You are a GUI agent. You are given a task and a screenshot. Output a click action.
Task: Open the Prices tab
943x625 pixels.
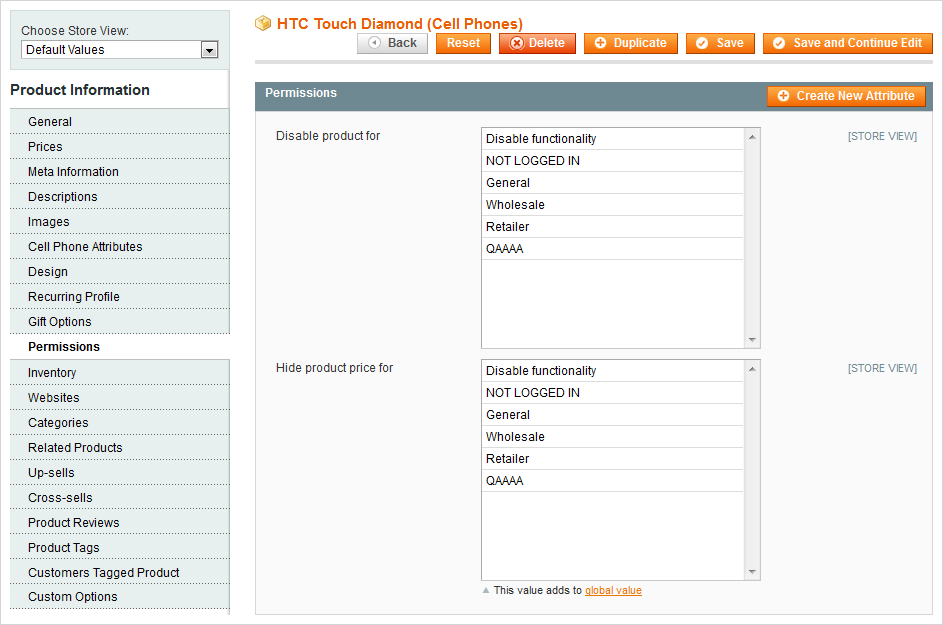coord(120,147)
